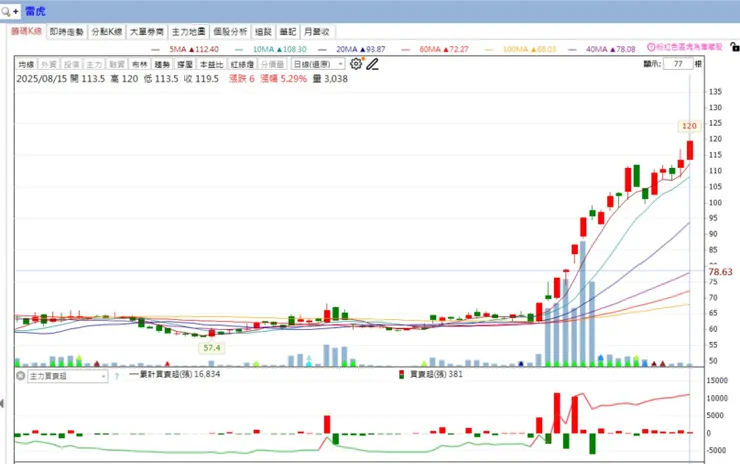This screenshot has width=740, height=464.
Task: Open the 分點K線 tab
Action: tap(107, 32)
